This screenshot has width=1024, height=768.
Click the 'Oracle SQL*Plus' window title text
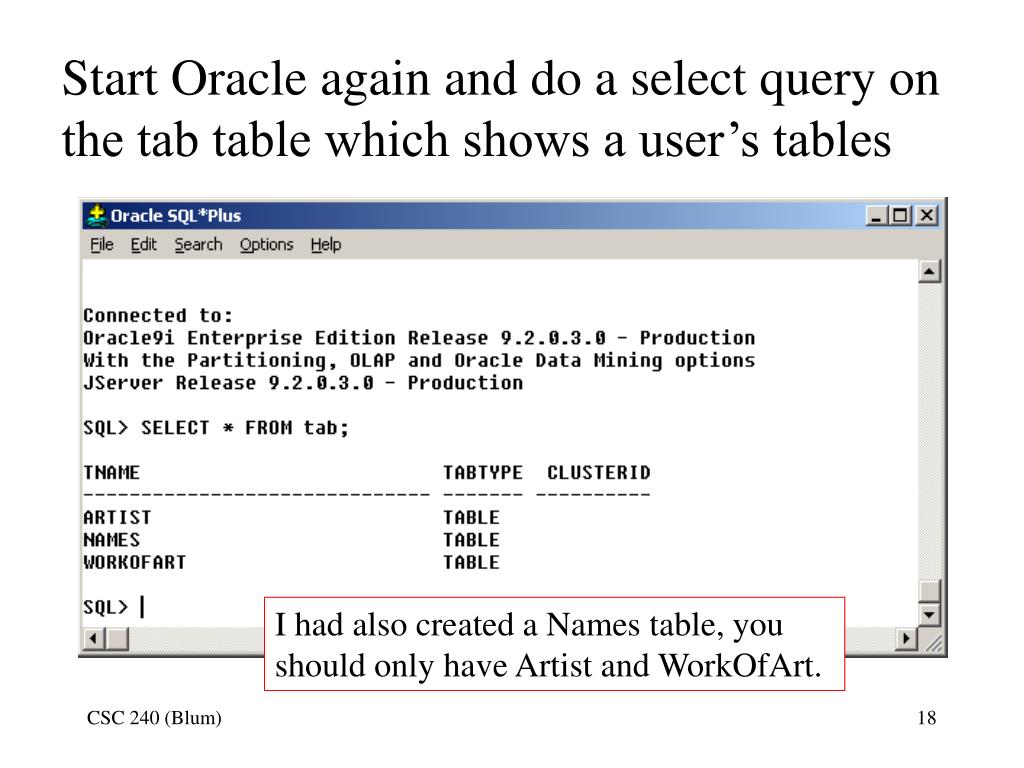tap(176, 216)
